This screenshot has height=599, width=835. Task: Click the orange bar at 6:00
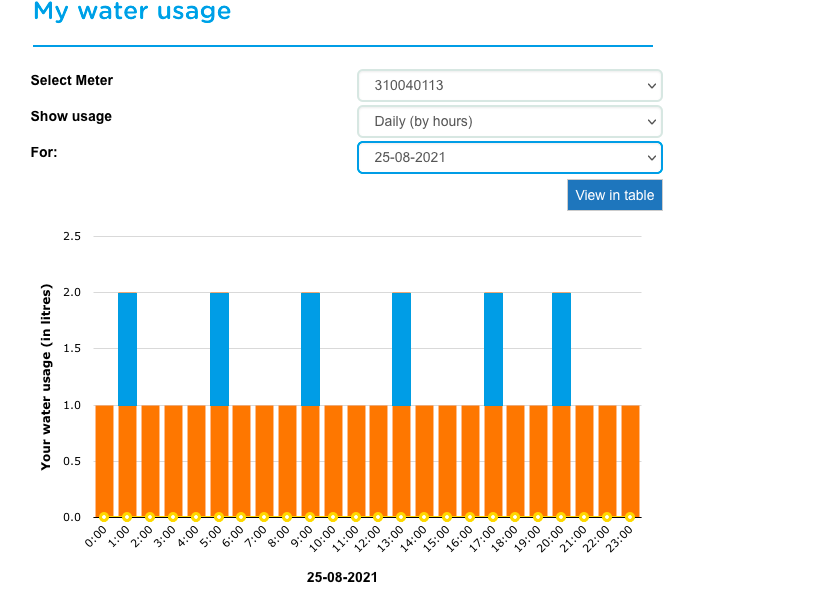coord(241,461)
